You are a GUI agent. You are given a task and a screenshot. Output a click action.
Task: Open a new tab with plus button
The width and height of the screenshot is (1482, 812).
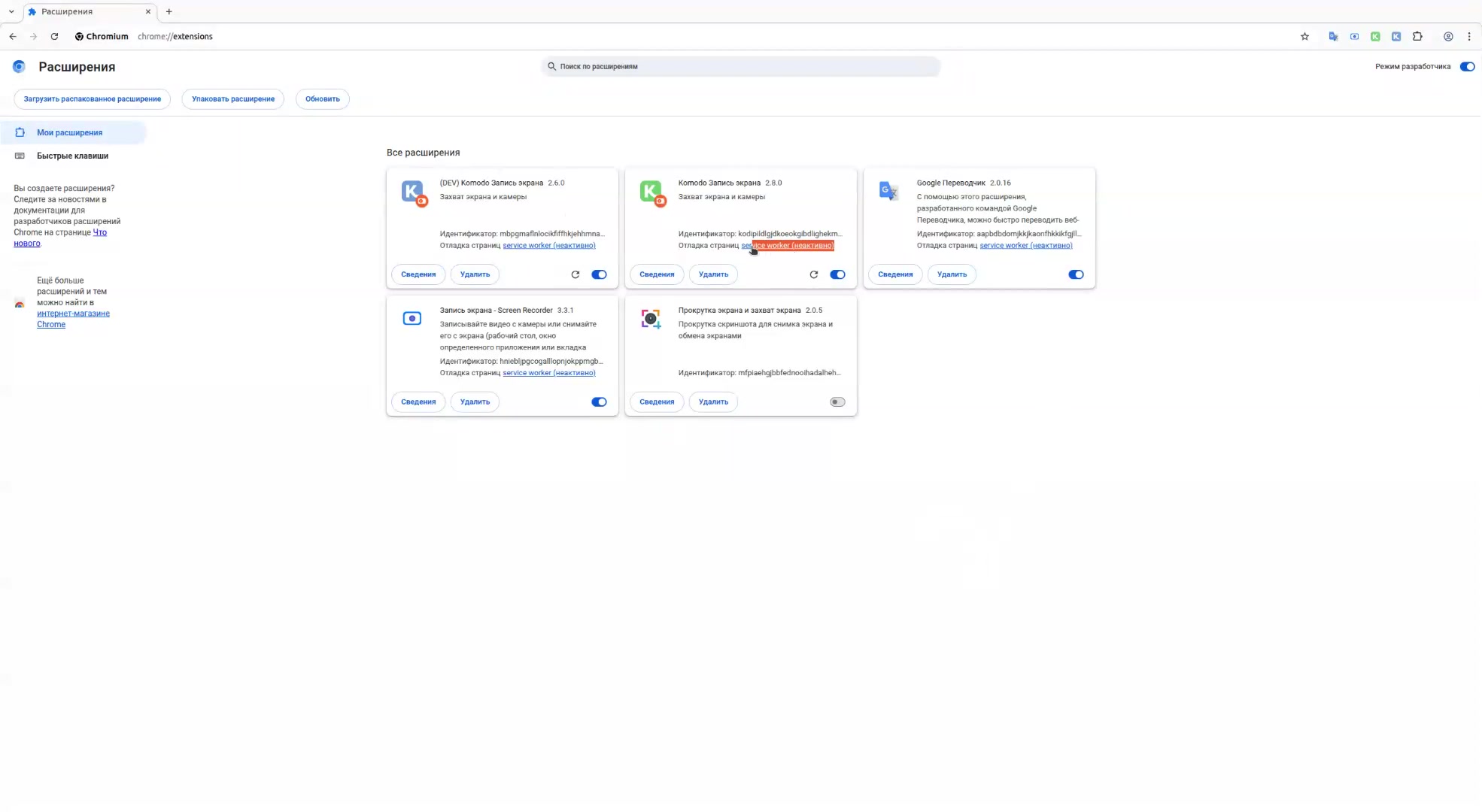169,11
